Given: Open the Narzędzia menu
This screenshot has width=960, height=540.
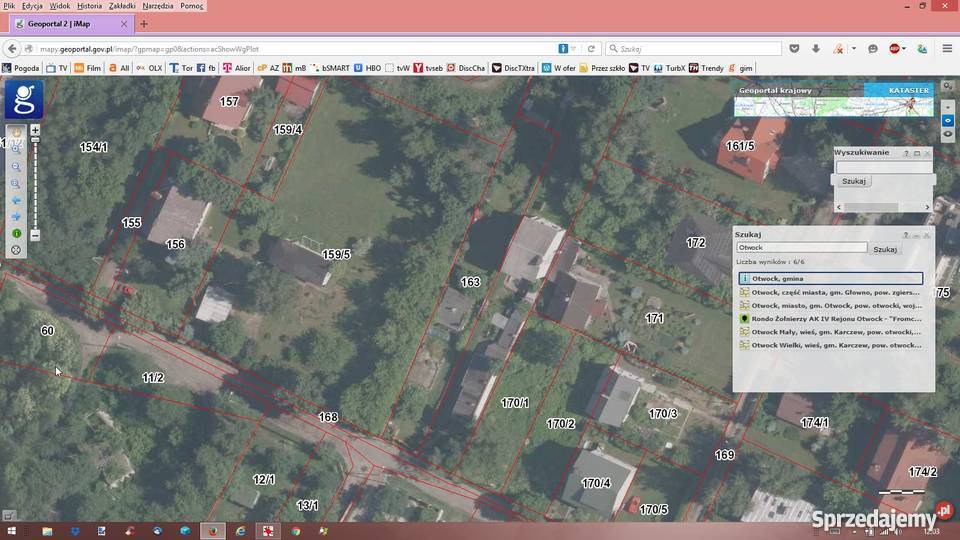Looking at the screenshot, I should tap(157, 6).
